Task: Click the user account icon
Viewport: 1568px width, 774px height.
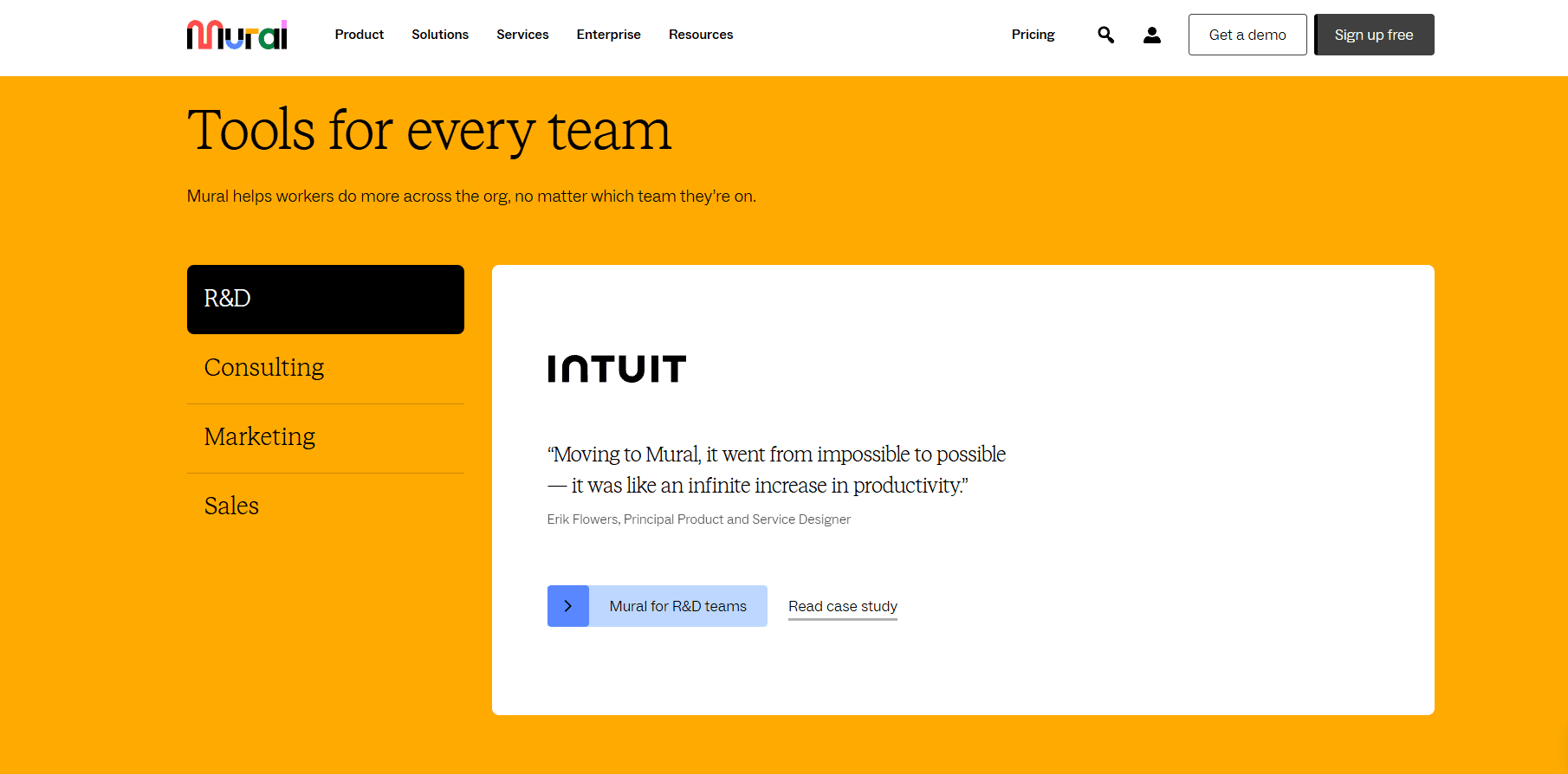Action: 1151,35
